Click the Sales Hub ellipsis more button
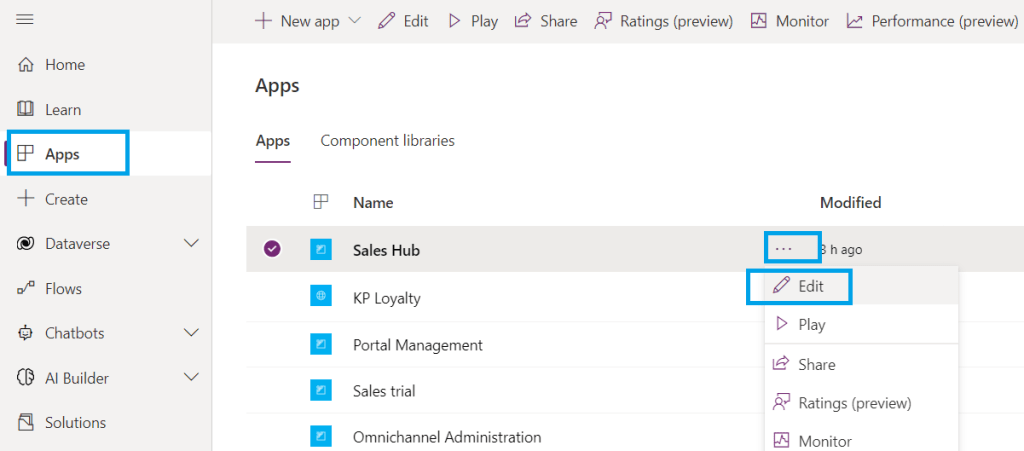 point(784,249)
